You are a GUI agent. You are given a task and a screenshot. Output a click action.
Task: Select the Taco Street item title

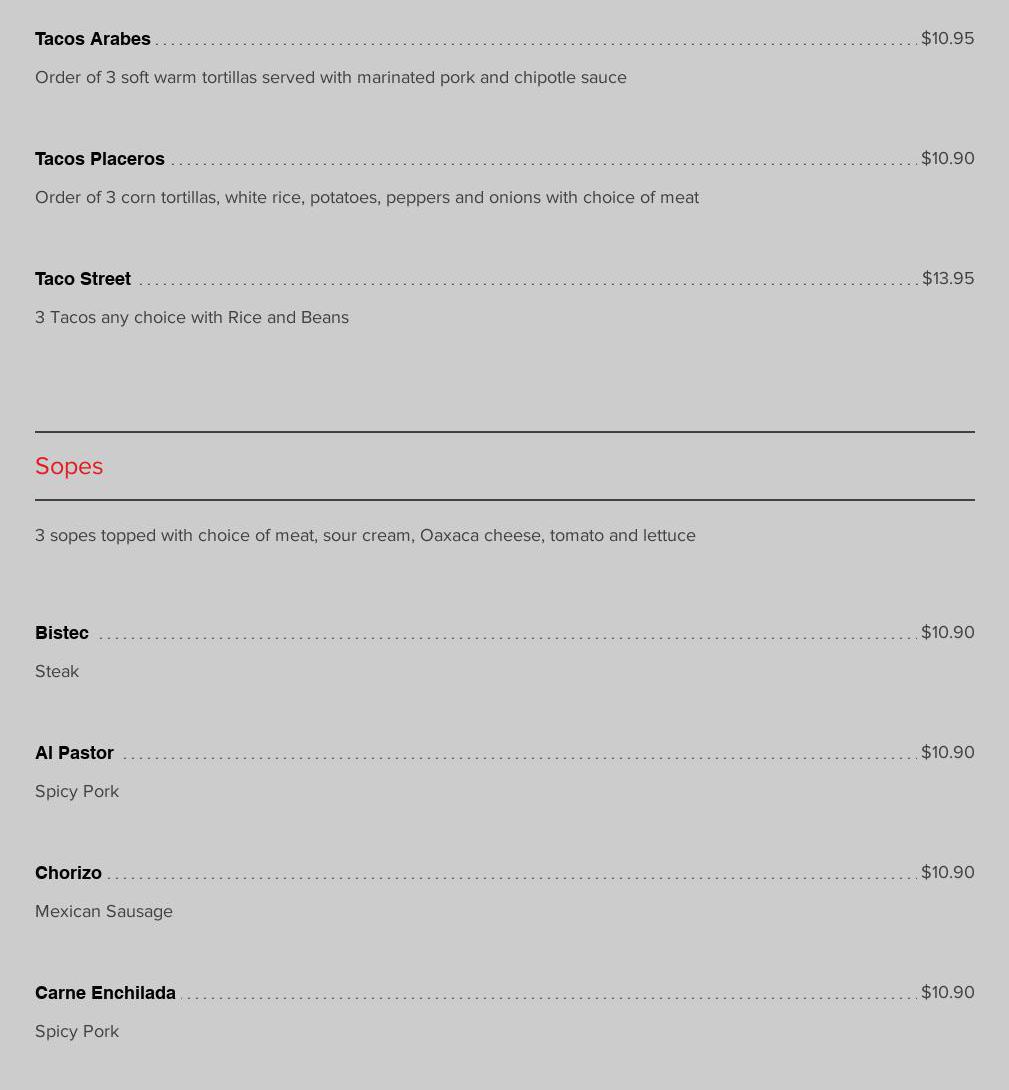[x=83, y=279]
